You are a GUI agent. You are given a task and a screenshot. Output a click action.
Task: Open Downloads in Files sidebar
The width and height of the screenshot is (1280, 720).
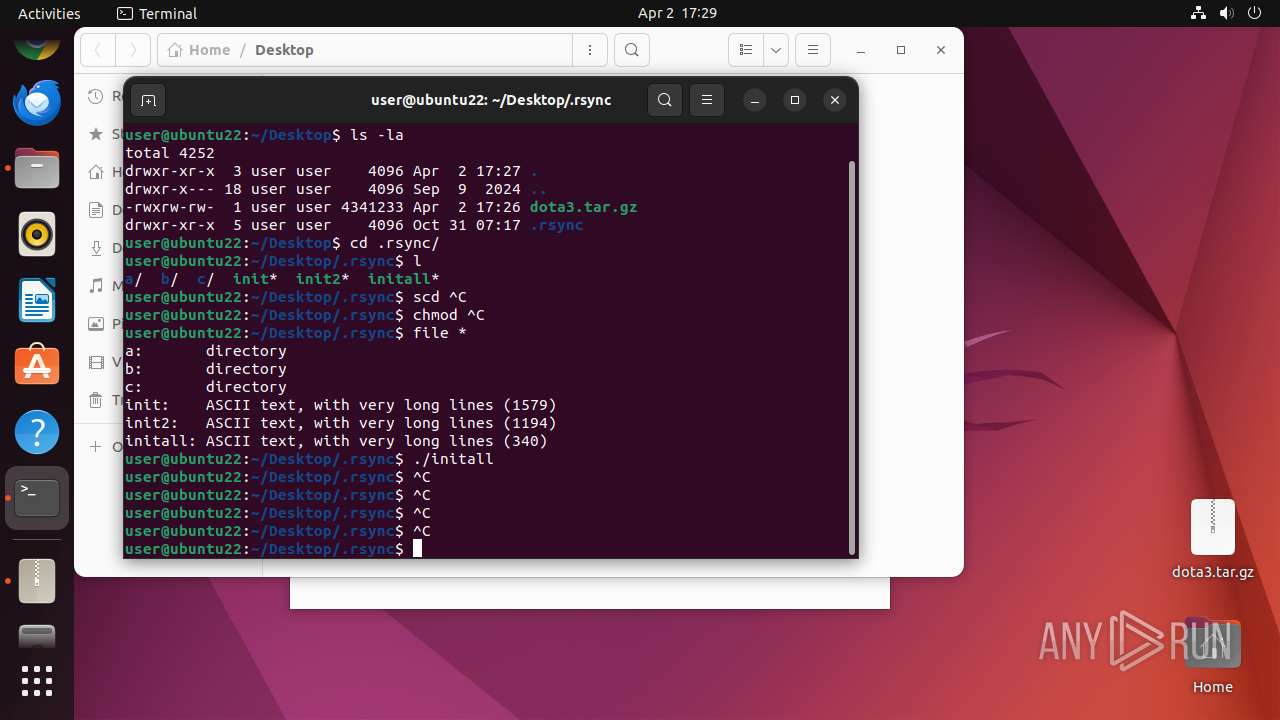[x=104, y=248]
